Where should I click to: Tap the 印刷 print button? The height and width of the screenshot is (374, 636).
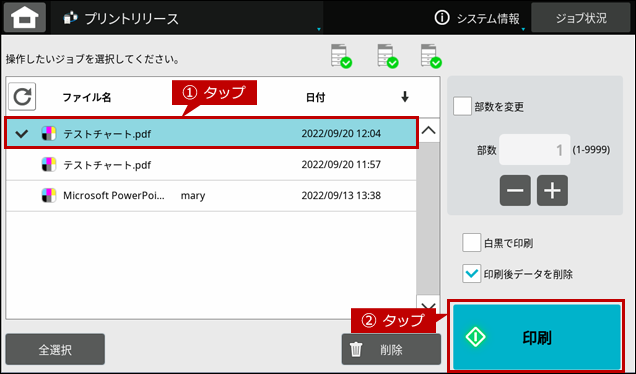point(537,337)
